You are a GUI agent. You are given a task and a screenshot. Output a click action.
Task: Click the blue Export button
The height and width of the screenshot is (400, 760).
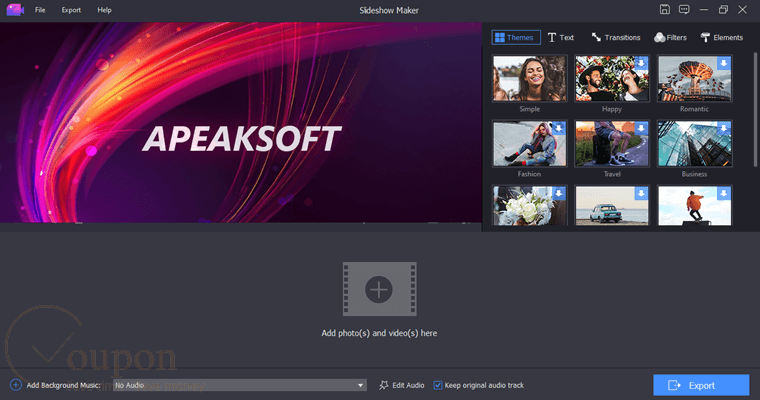(701, 385)
